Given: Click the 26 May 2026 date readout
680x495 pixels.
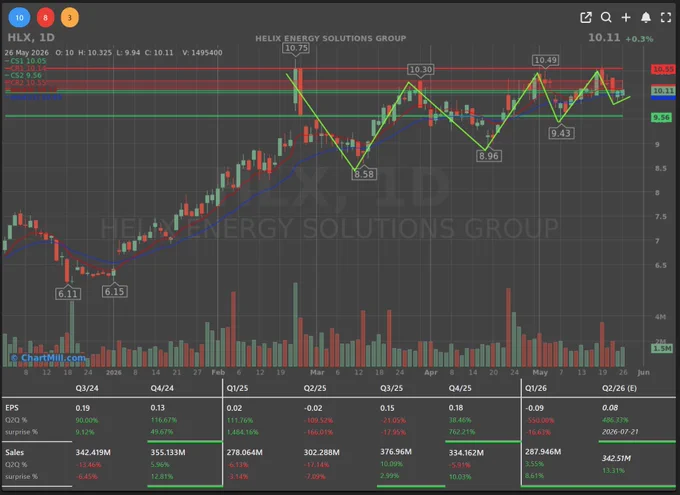Looking at the screenshot, I should [x=26, y=52].
